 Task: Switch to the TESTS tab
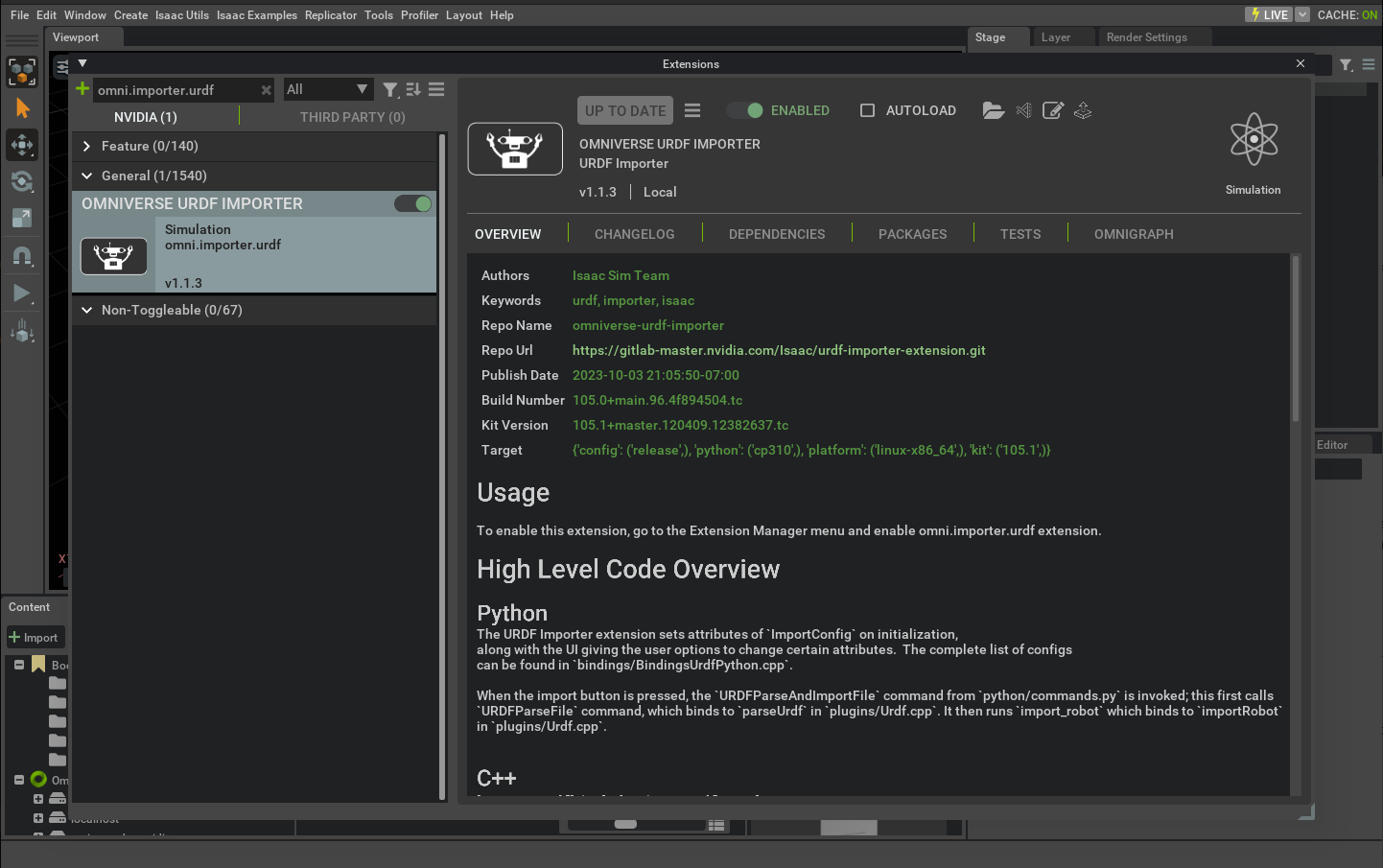(1020, 234)
